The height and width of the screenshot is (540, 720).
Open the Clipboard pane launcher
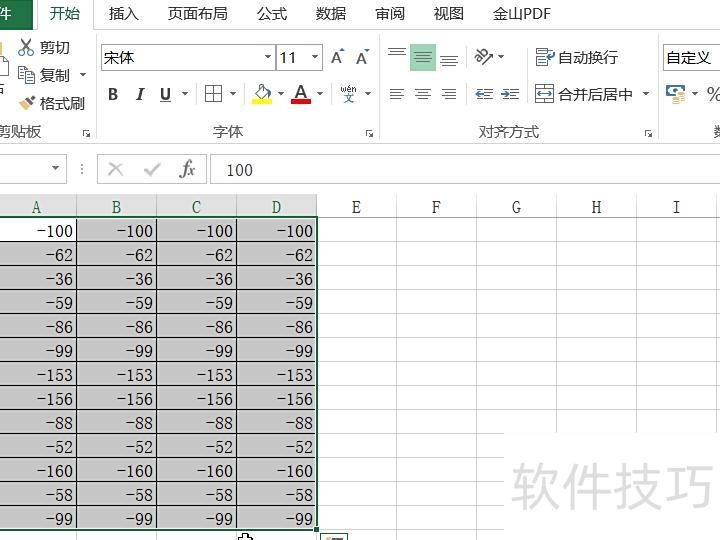pos(86,134)
